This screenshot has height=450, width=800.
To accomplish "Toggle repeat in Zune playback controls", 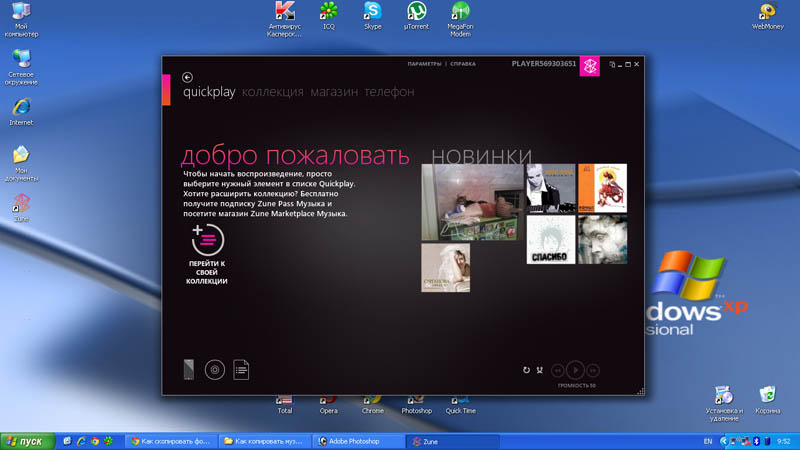I will 526,370.
